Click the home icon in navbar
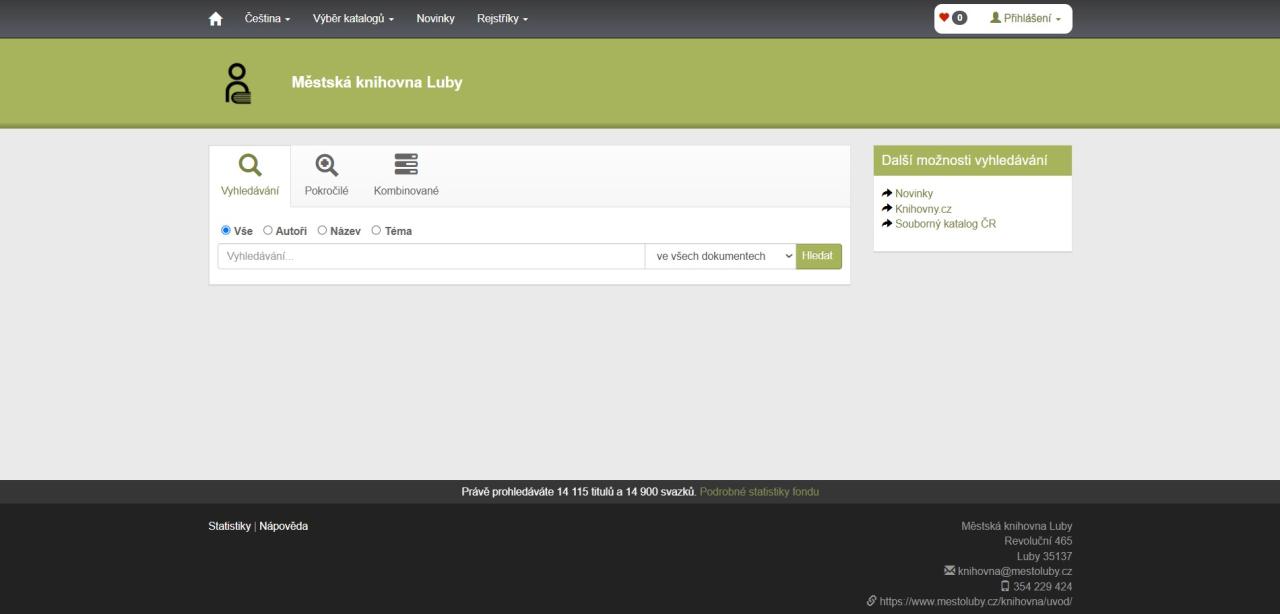The height and width of the screenshot is (614, 1280). [215, 19]
